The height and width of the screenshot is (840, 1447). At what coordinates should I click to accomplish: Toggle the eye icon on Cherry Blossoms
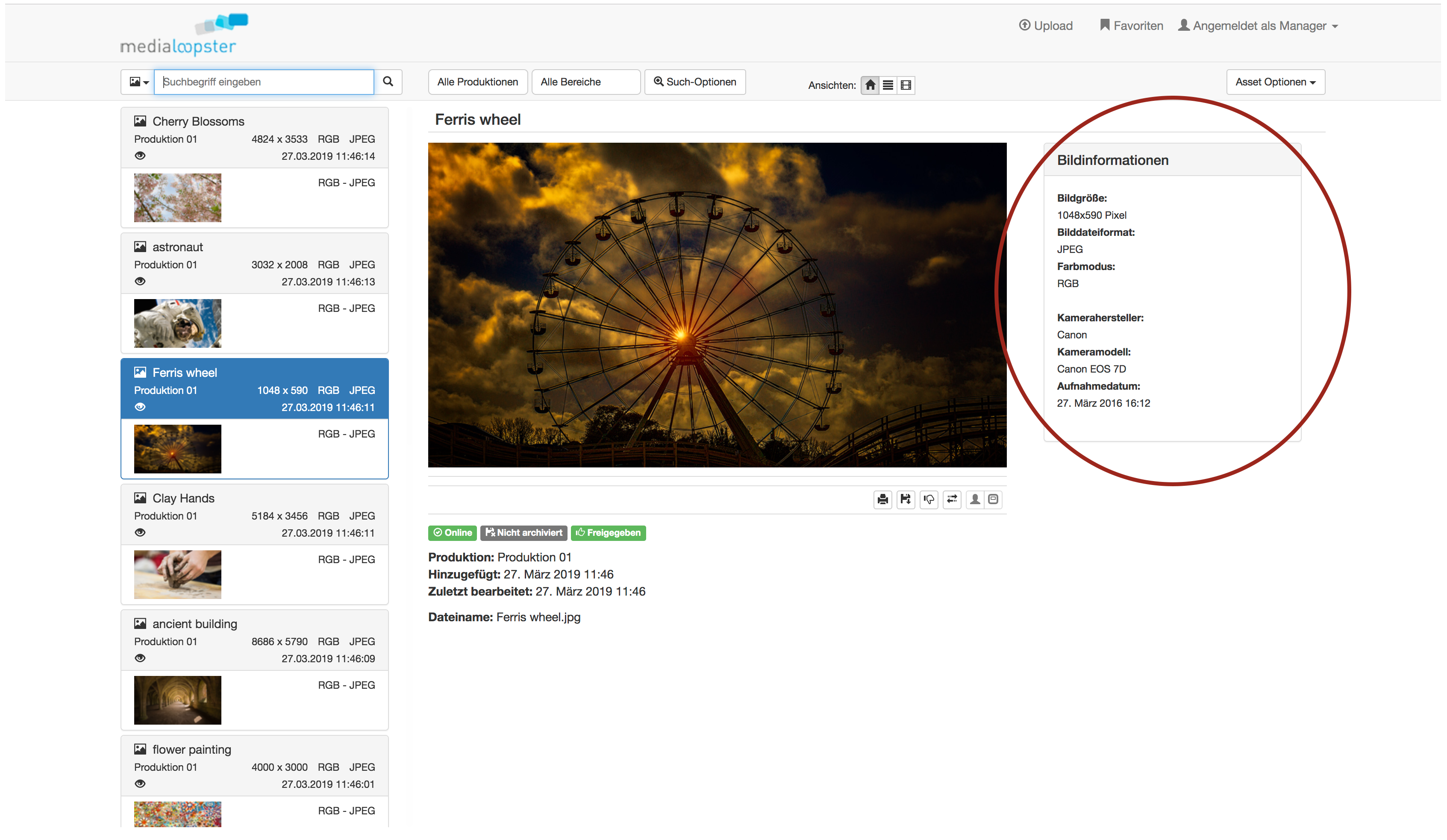click(x=140, y=156)
